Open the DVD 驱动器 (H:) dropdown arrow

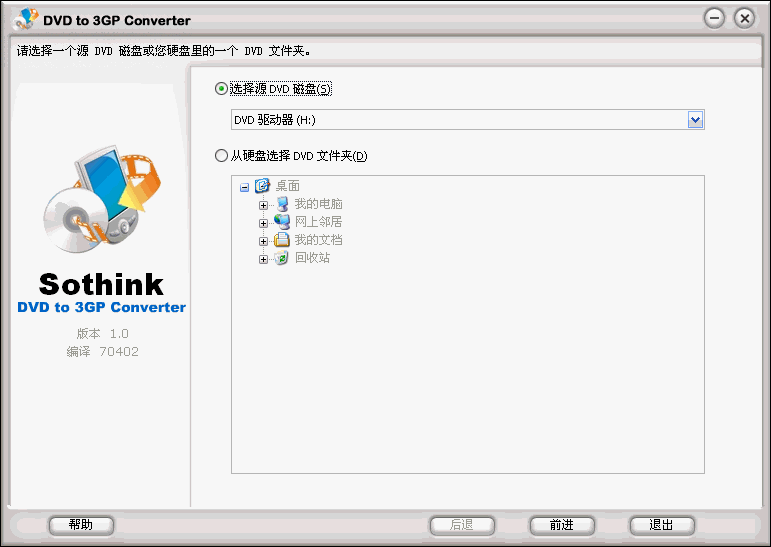(x=695, y=120)
